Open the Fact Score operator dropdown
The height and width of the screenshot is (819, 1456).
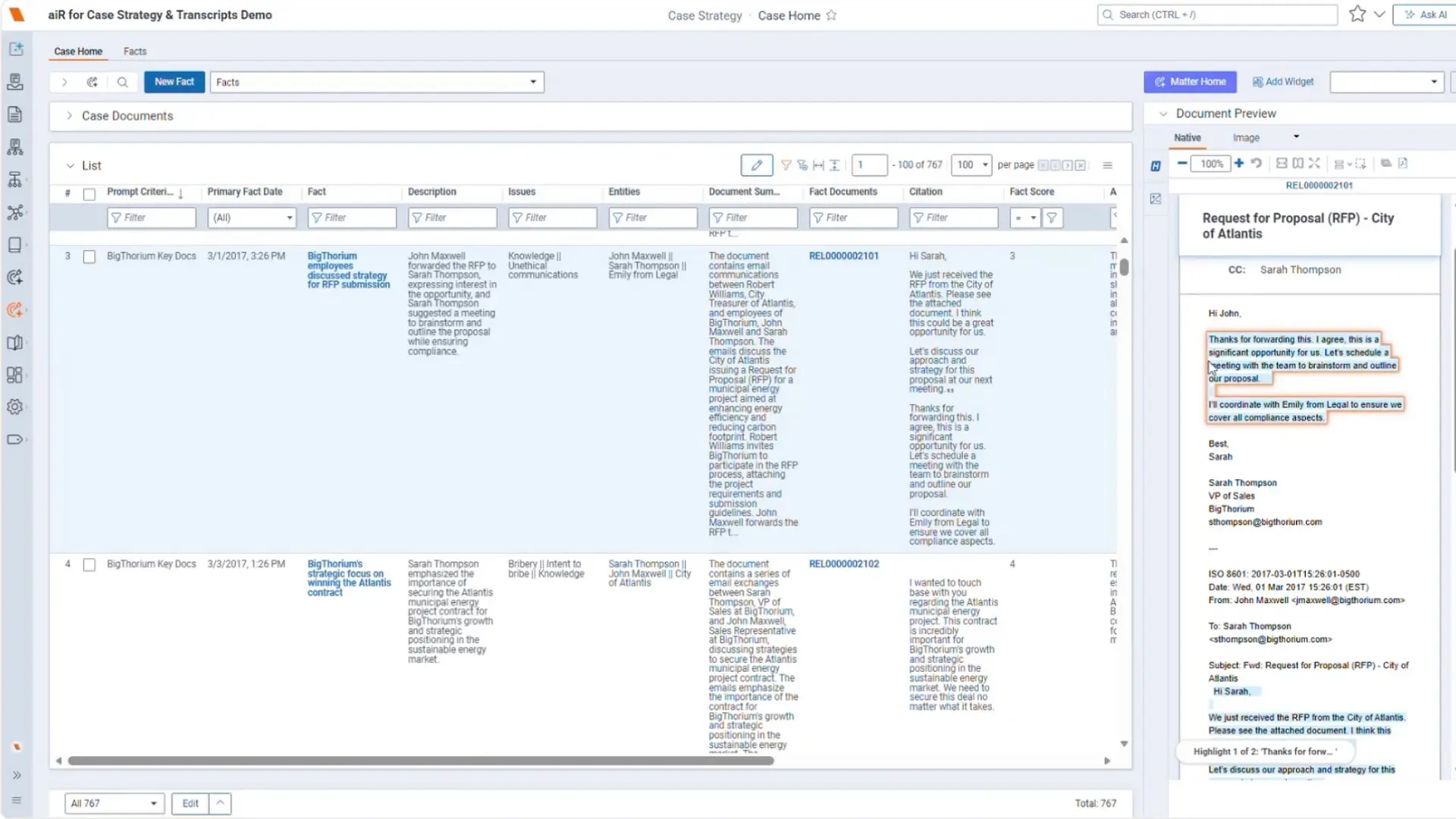pyautogui.click(x=1025, y=218)
